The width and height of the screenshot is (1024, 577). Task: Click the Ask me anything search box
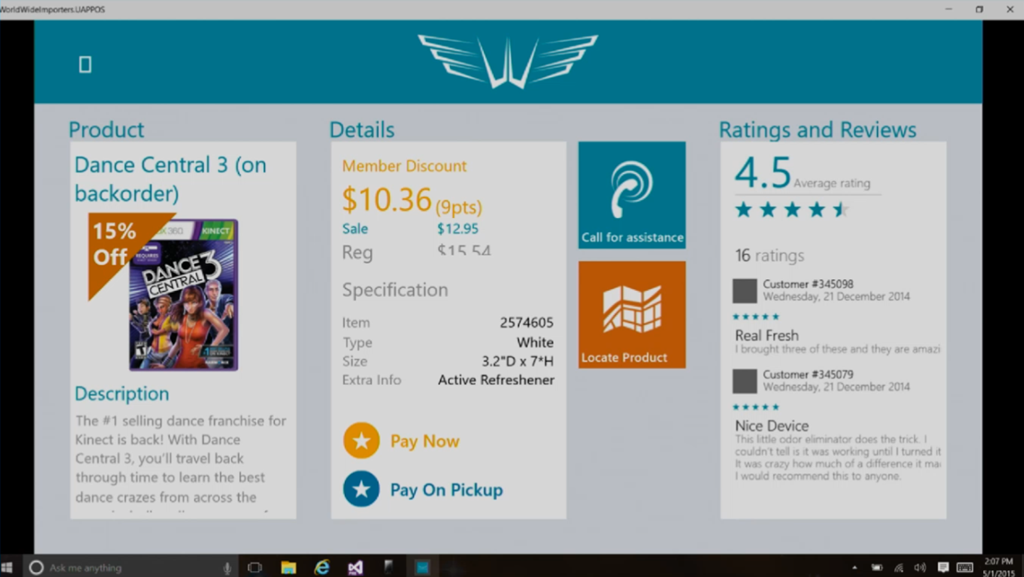pyautogui.click(x=131, y=567)
